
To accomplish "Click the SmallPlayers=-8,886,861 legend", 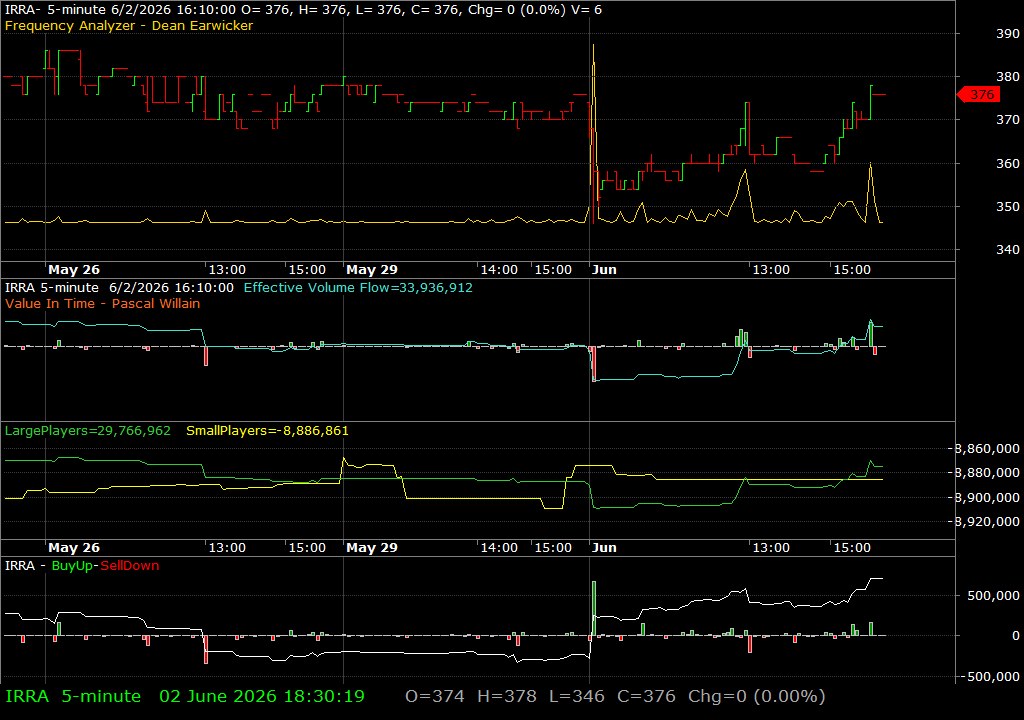I will tap(267, 431).
